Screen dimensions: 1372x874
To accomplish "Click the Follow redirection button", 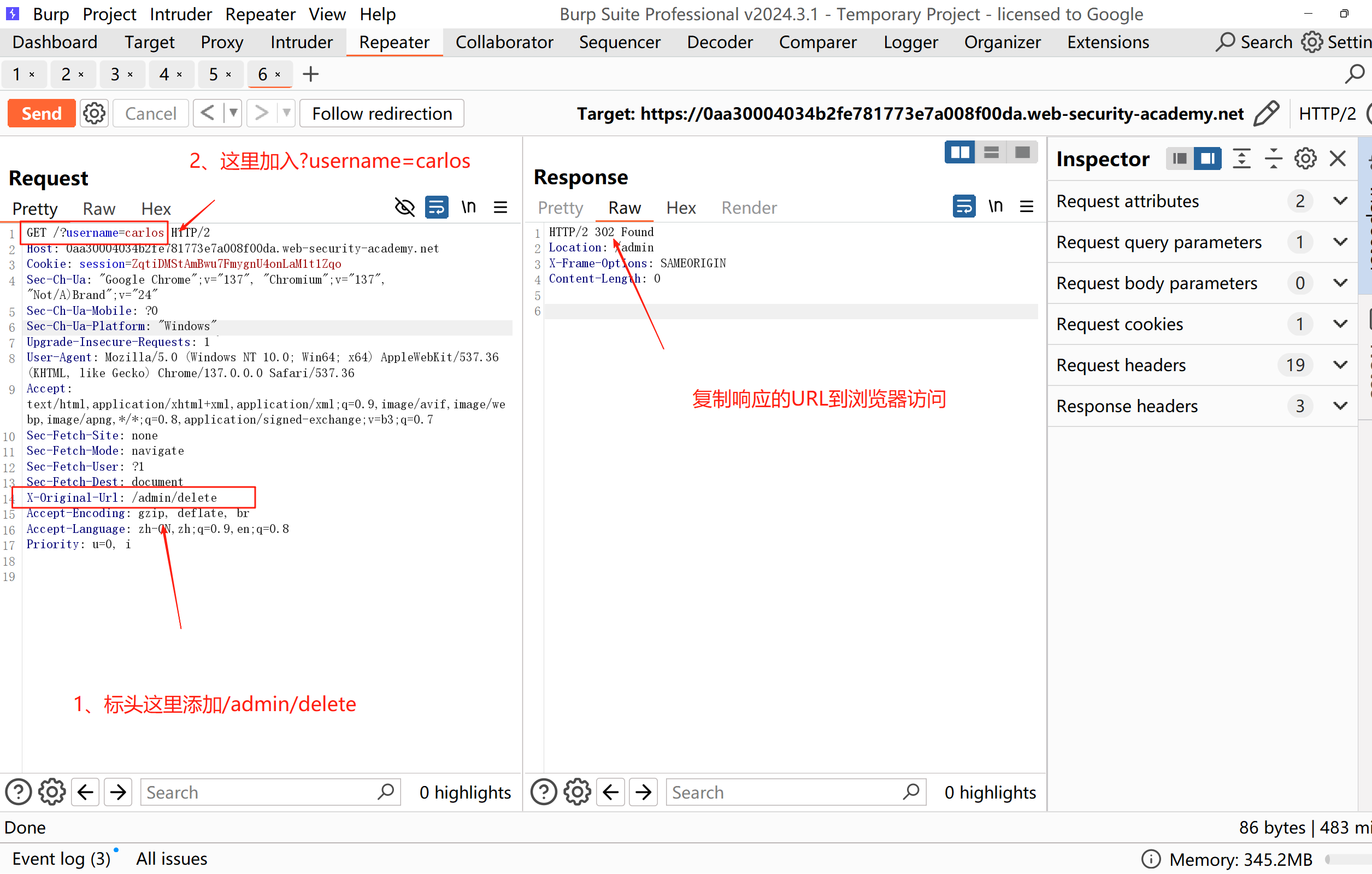I will coord(382,114).
